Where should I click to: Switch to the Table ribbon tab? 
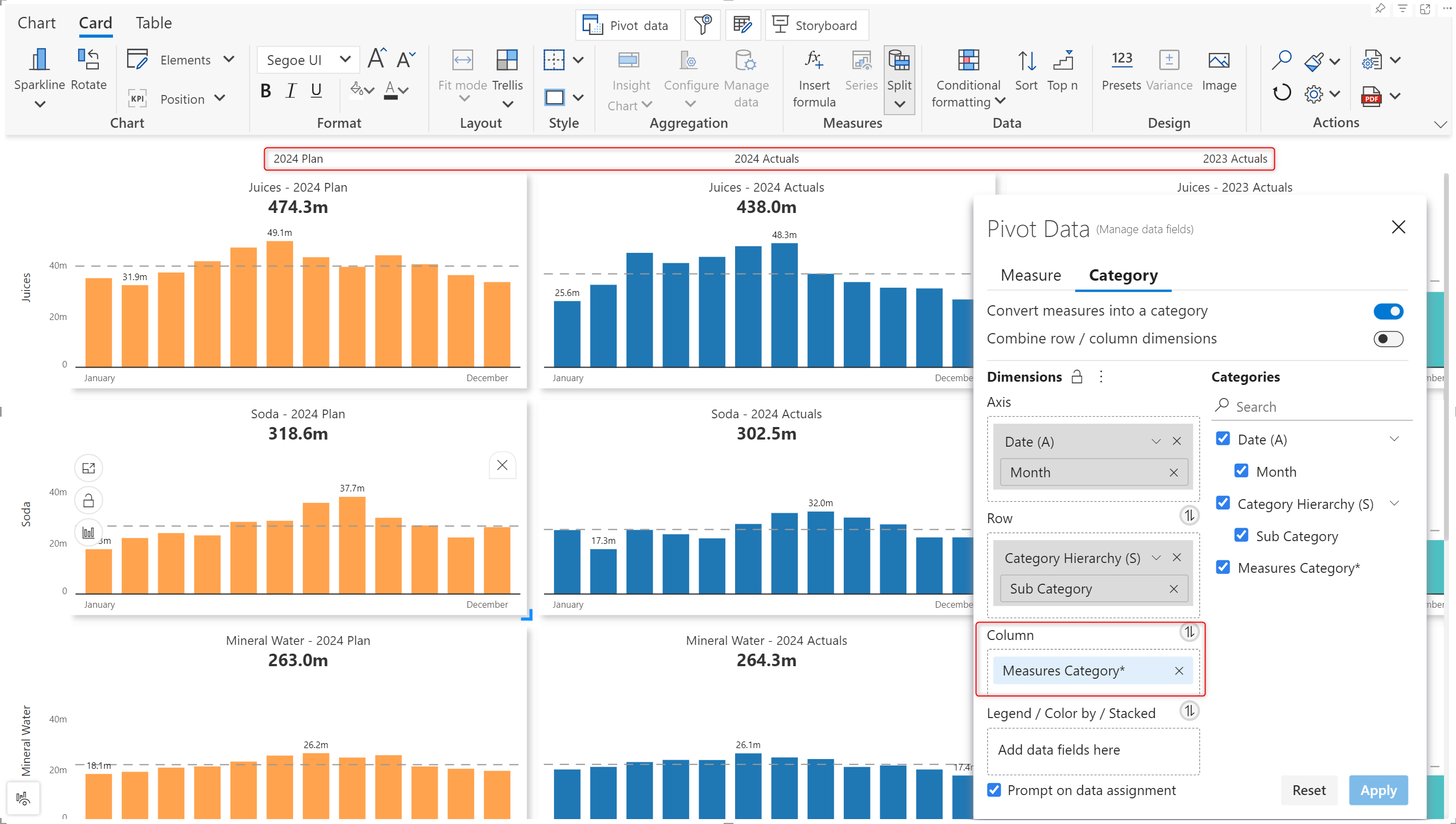(153, 23)
